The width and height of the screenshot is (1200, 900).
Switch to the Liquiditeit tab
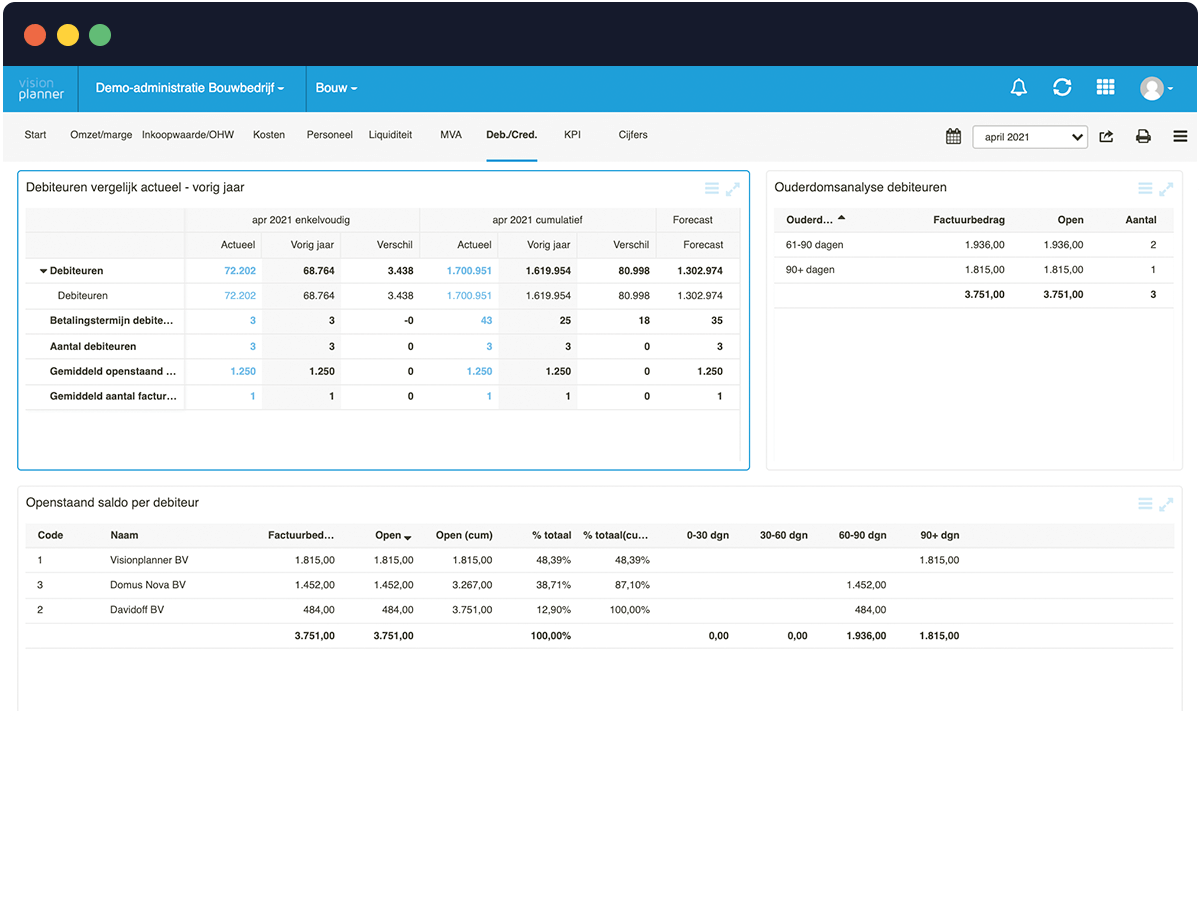click(x=390, y=135)
